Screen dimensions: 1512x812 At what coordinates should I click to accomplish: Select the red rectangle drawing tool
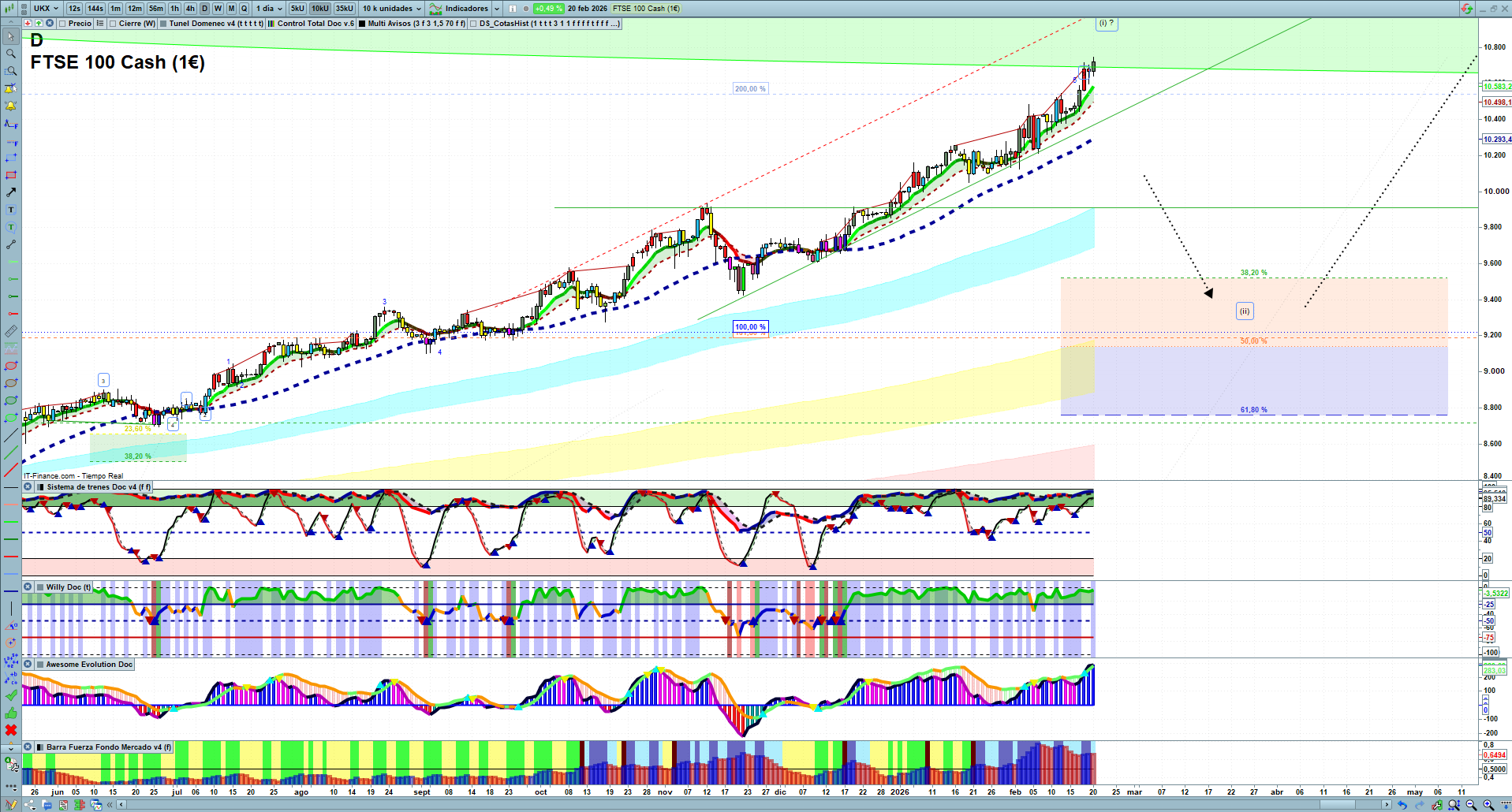click(11, 175)
